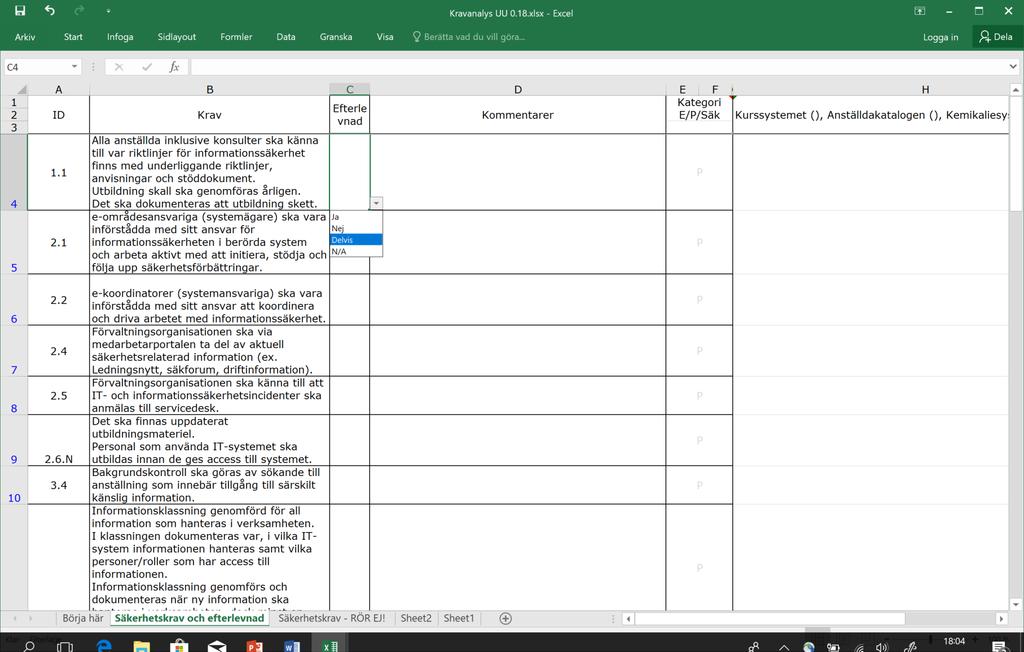Viewport: 1024px width, 652px height.
Task: Open the Arkiv menu
Action: pyautogui.click(x=25, y=37)
